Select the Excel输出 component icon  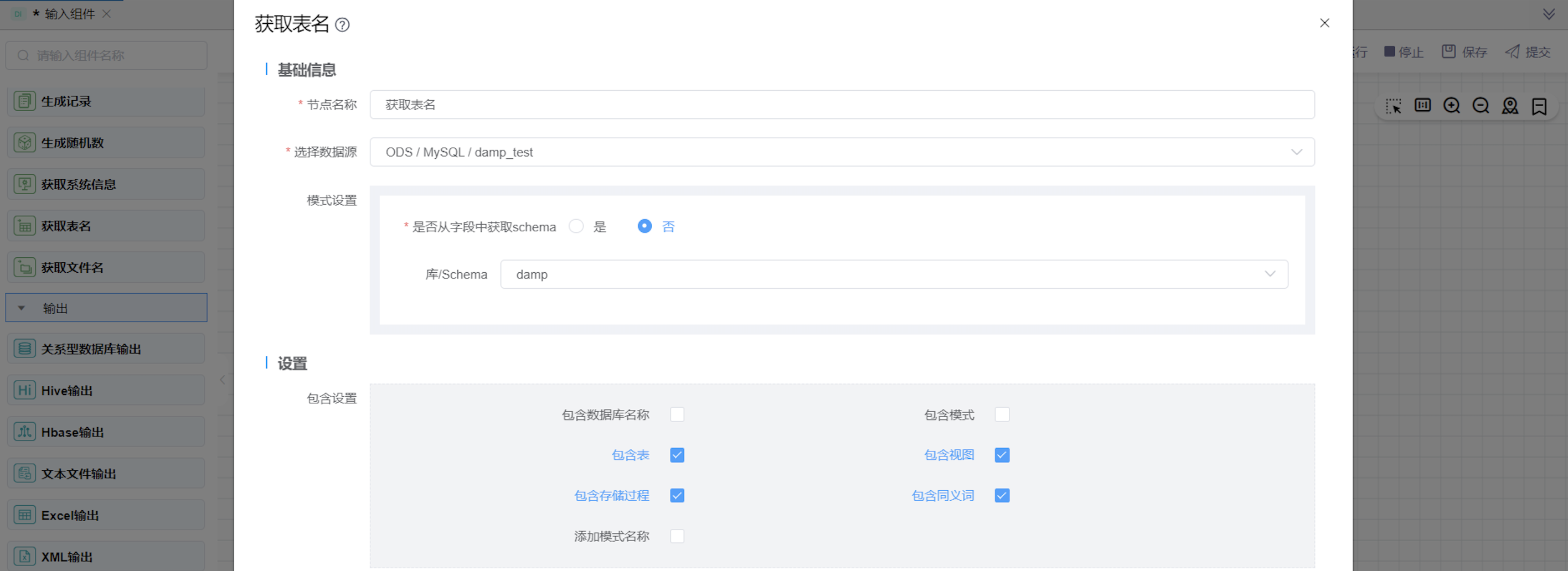25,515
